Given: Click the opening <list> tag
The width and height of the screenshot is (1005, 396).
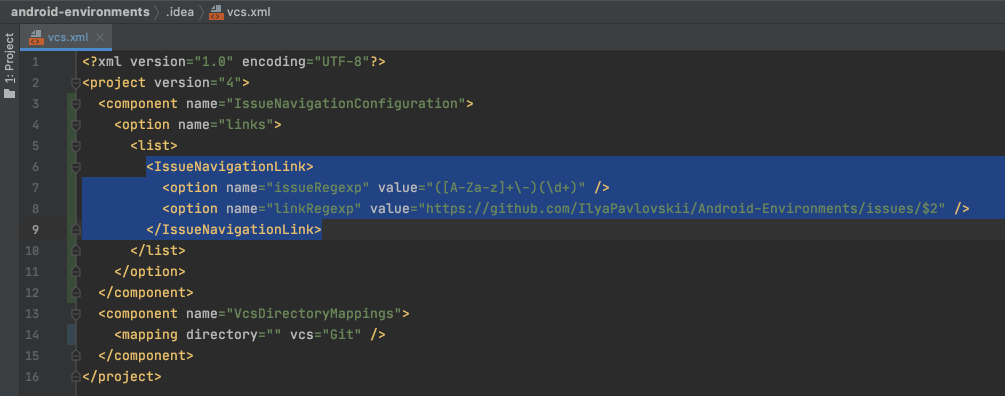Looking at the screenshot, I should (154, 146).
